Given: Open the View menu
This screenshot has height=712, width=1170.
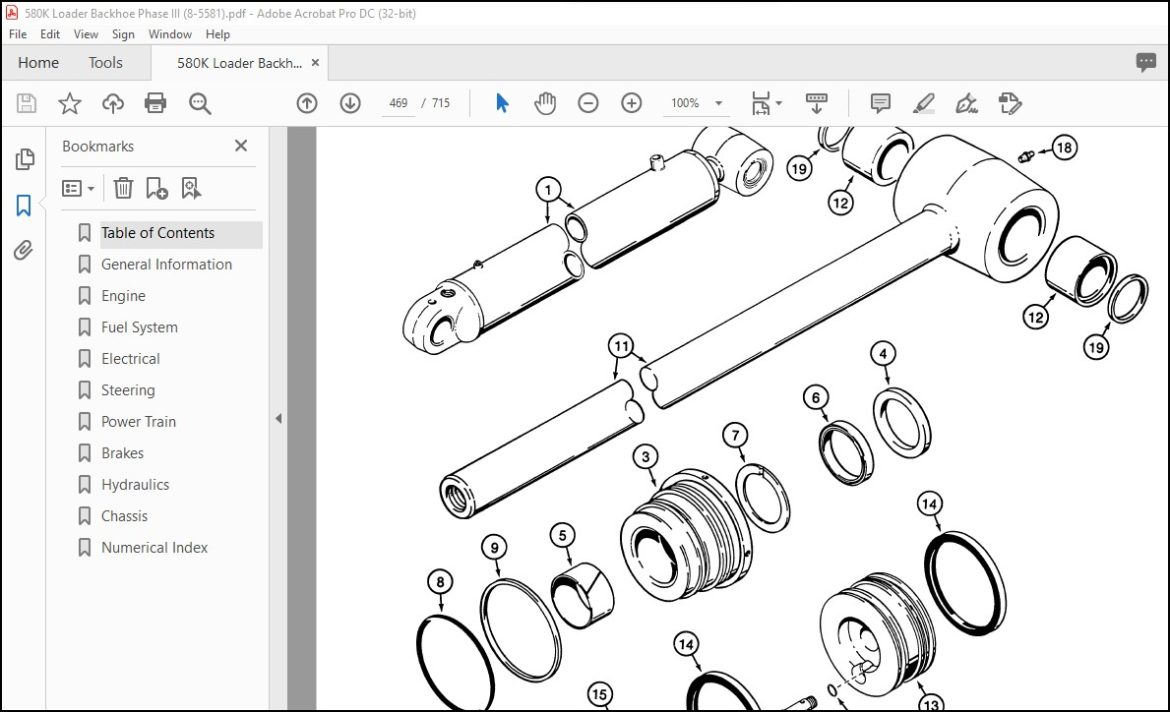Looking at the screenshot, I should pos(86,34).
